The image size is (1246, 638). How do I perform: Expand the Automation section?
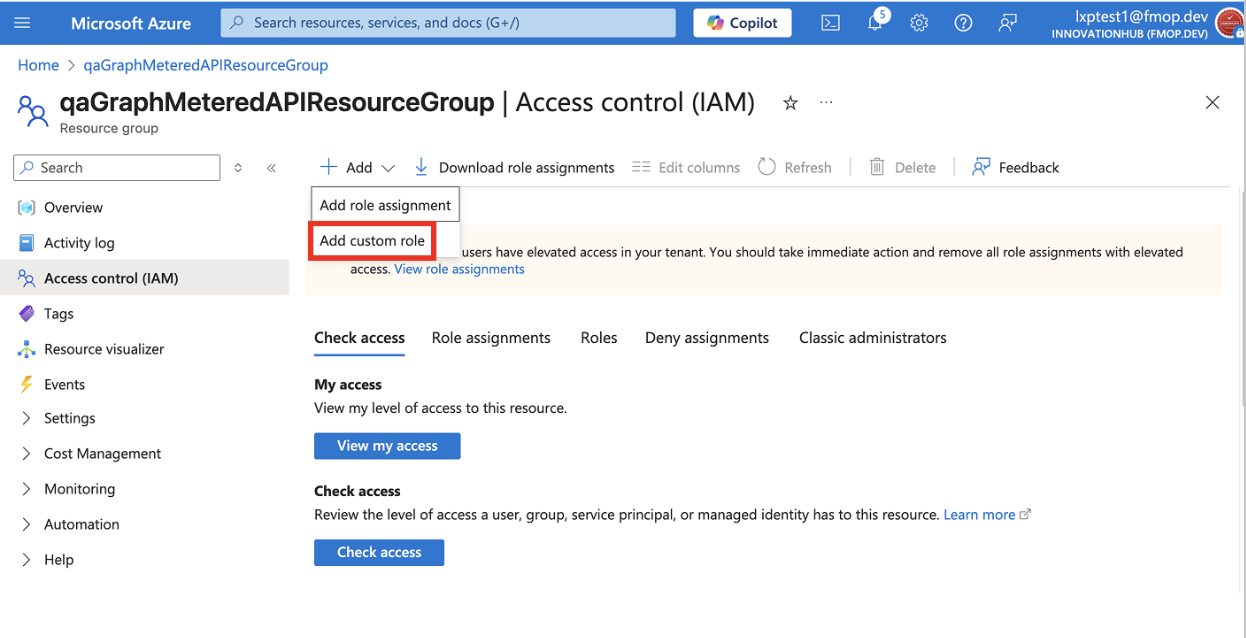[x=27, y=524]
